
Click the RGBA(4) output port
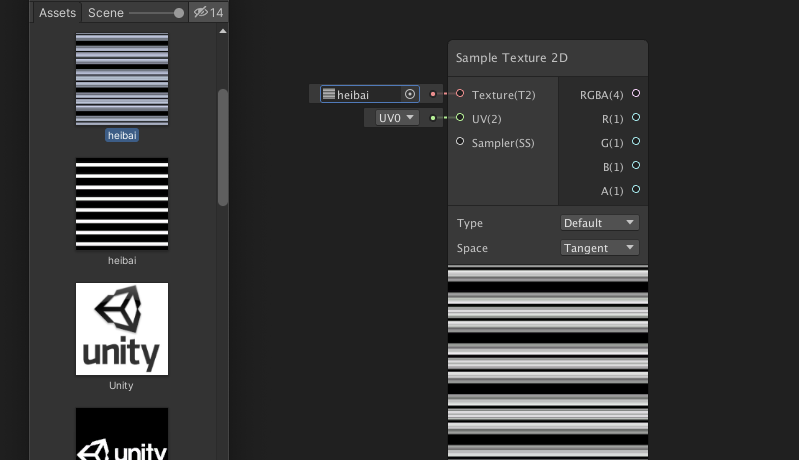click(x=636, y=93)
